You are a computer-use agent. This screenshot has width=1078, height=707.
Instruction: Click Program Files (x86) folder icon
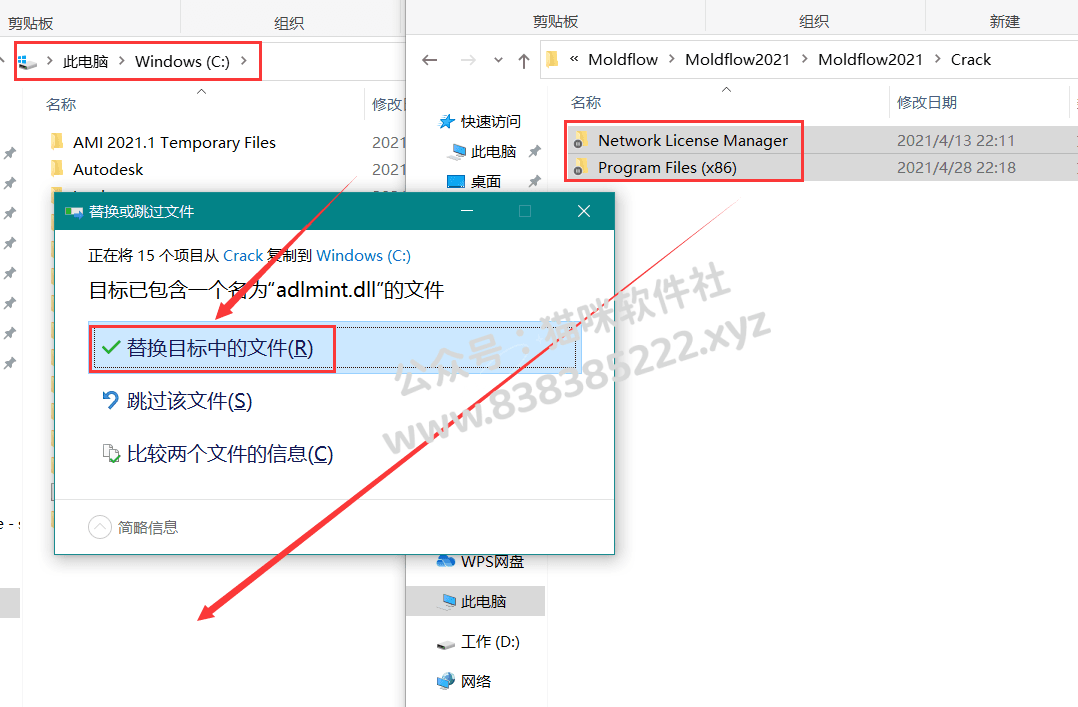pos(581,167)
